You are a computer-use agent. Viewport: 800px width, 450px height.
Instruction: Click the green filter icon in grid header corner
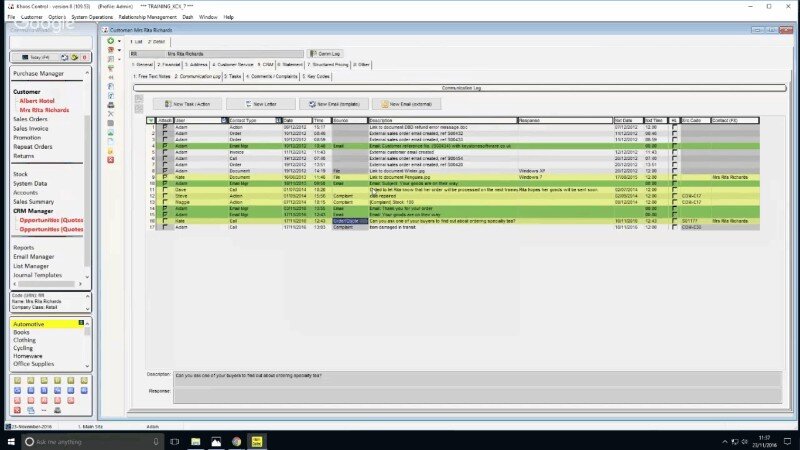tap(152, 120)
